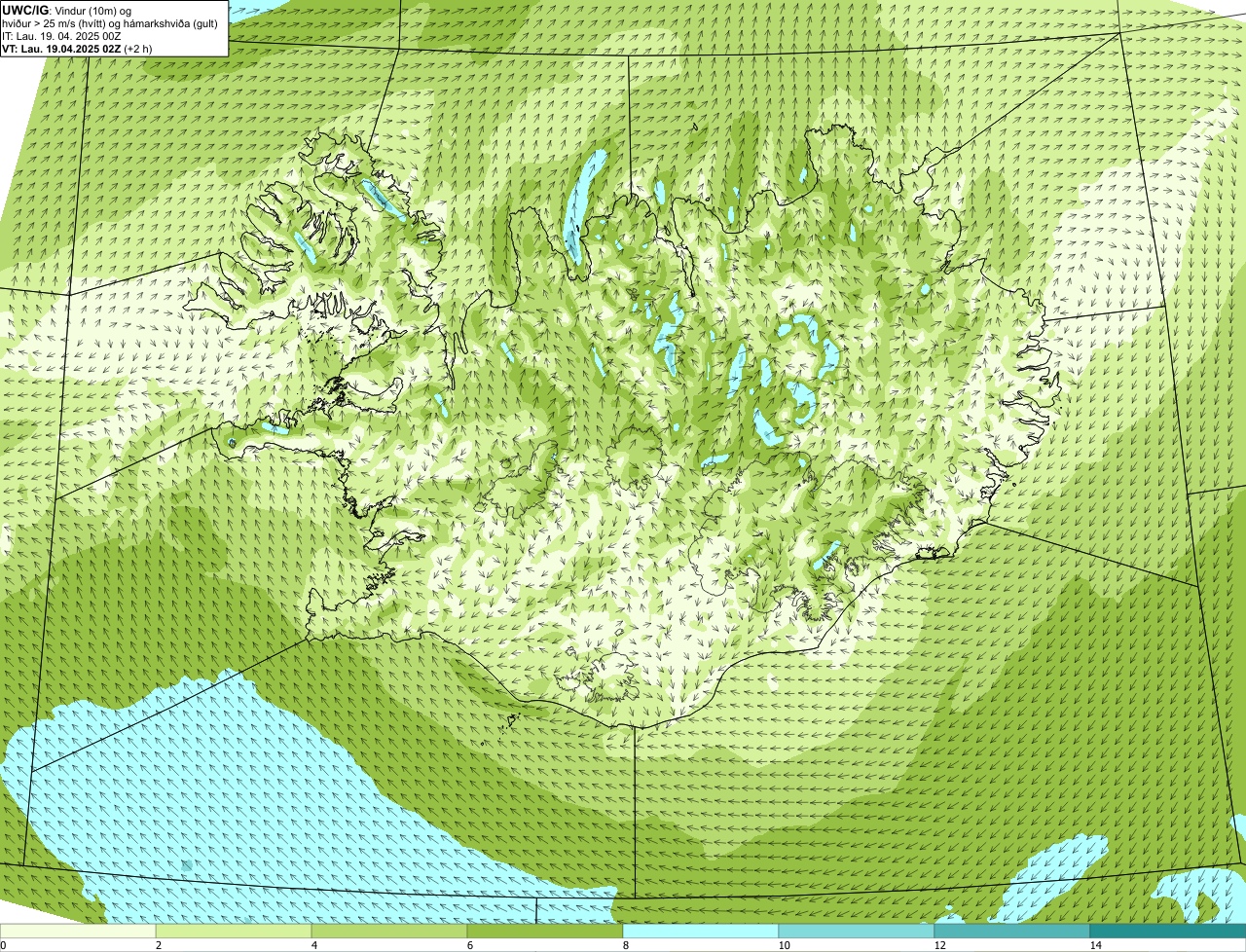
Task: Click the '0' label on the wind scale
Action: coord(3,945)
